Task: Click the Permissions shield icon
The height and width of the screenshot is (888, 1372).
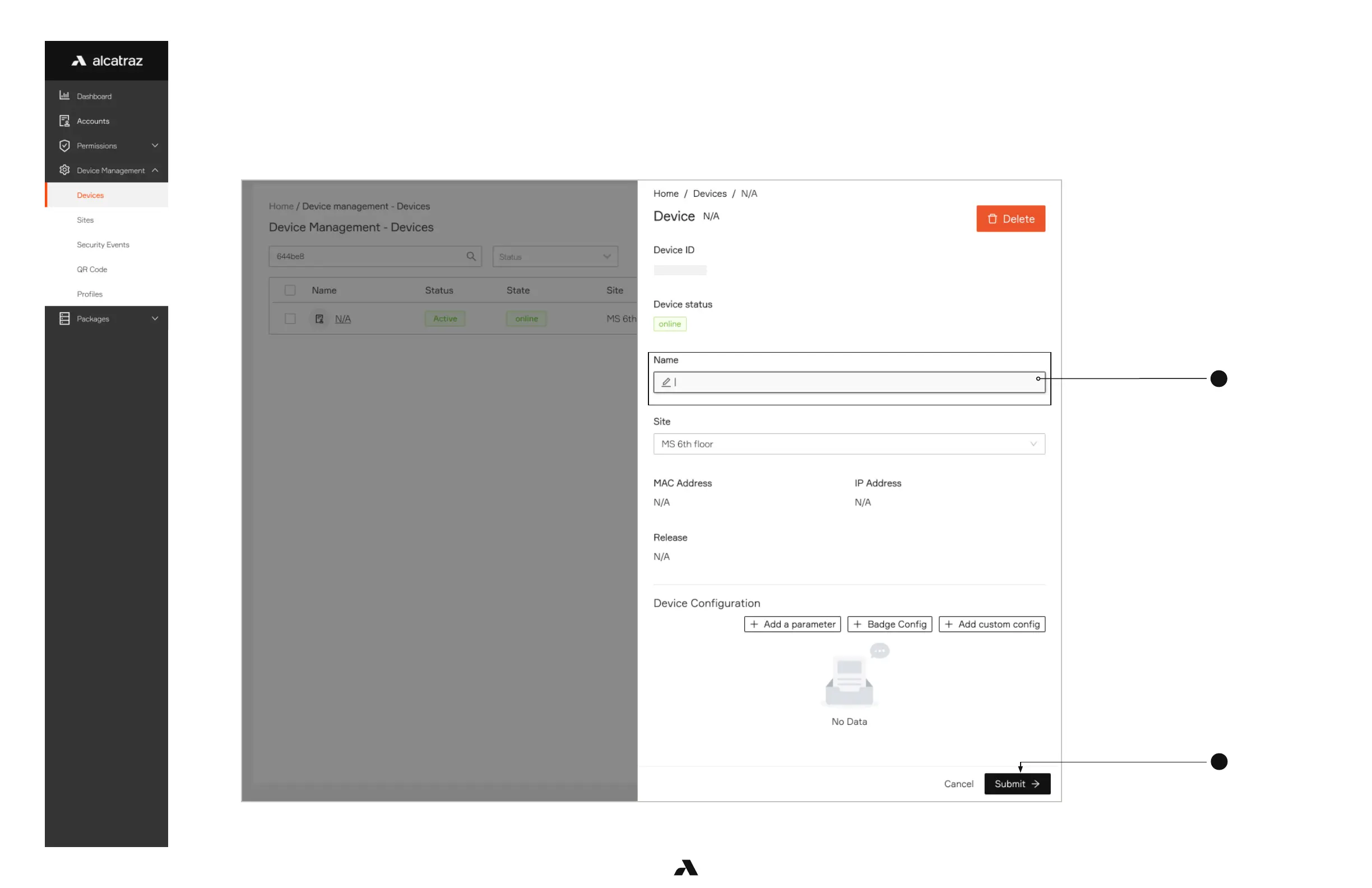Action: [64, 145]
